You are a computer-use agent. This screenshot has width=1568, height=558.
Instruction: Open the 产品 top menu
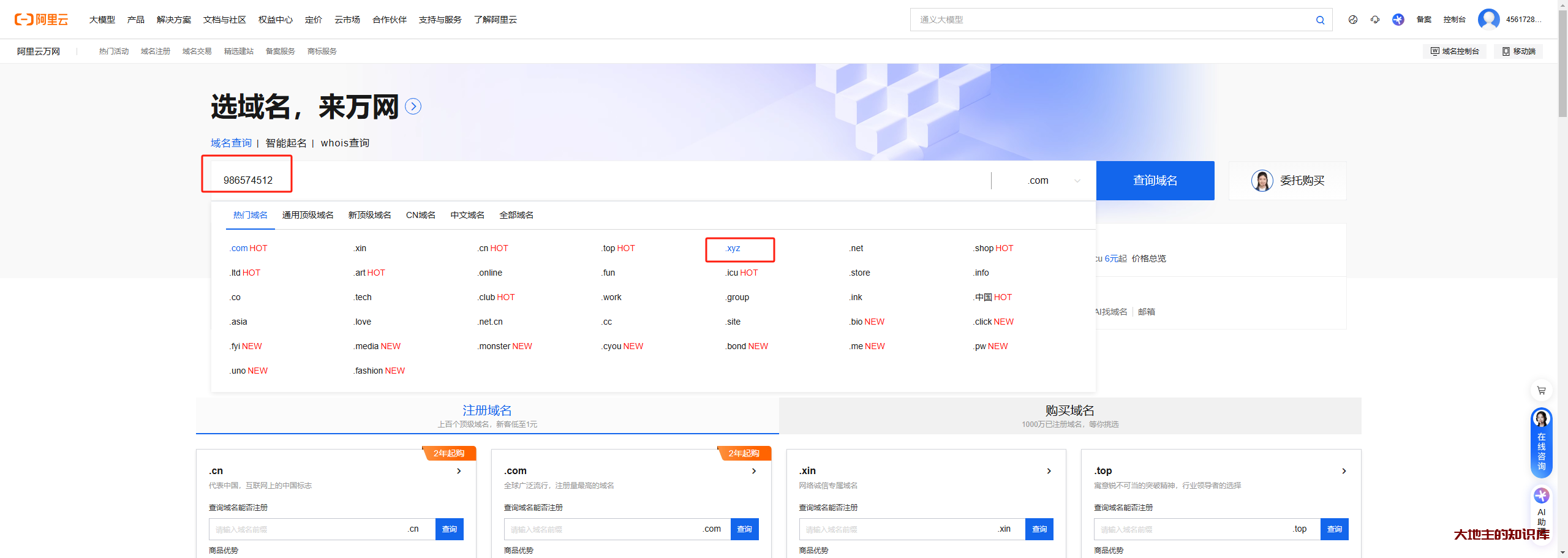click(136, 20)
